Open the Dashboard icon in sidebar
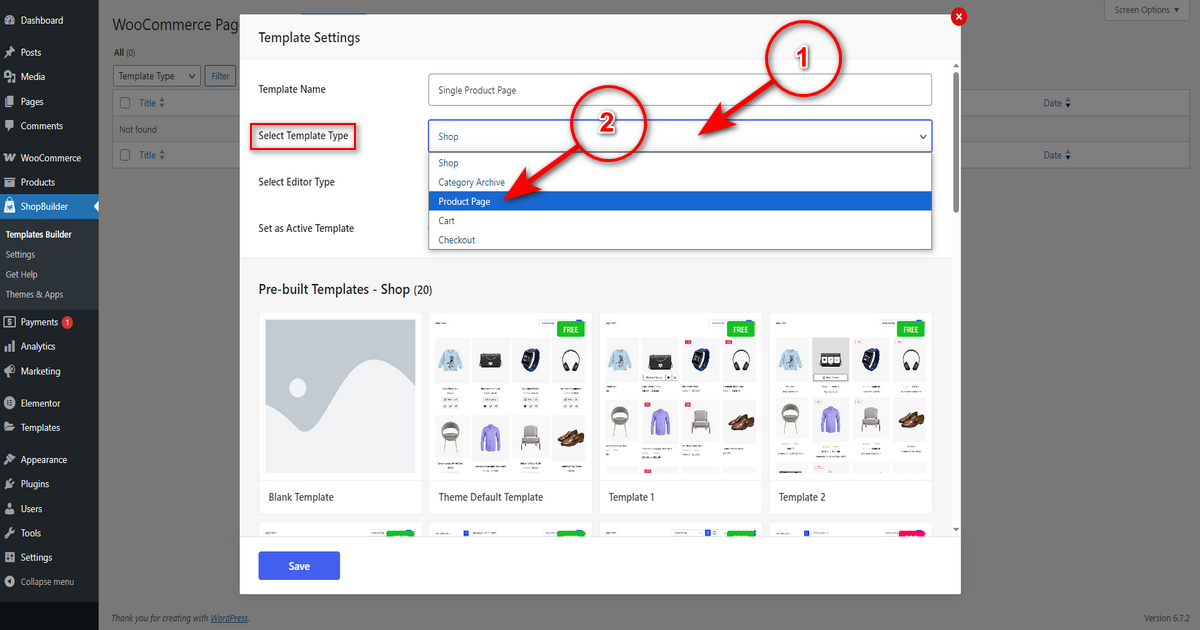Screen dimensions: 1200x630 tap(10, 20)
